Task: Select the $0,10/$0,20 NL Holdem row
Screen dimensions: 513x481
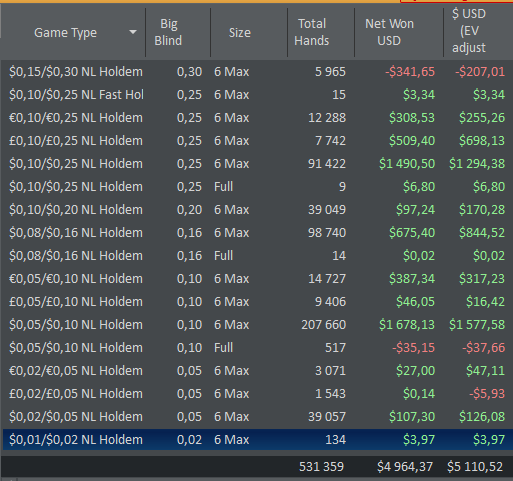Action: [x=257, y=210]
